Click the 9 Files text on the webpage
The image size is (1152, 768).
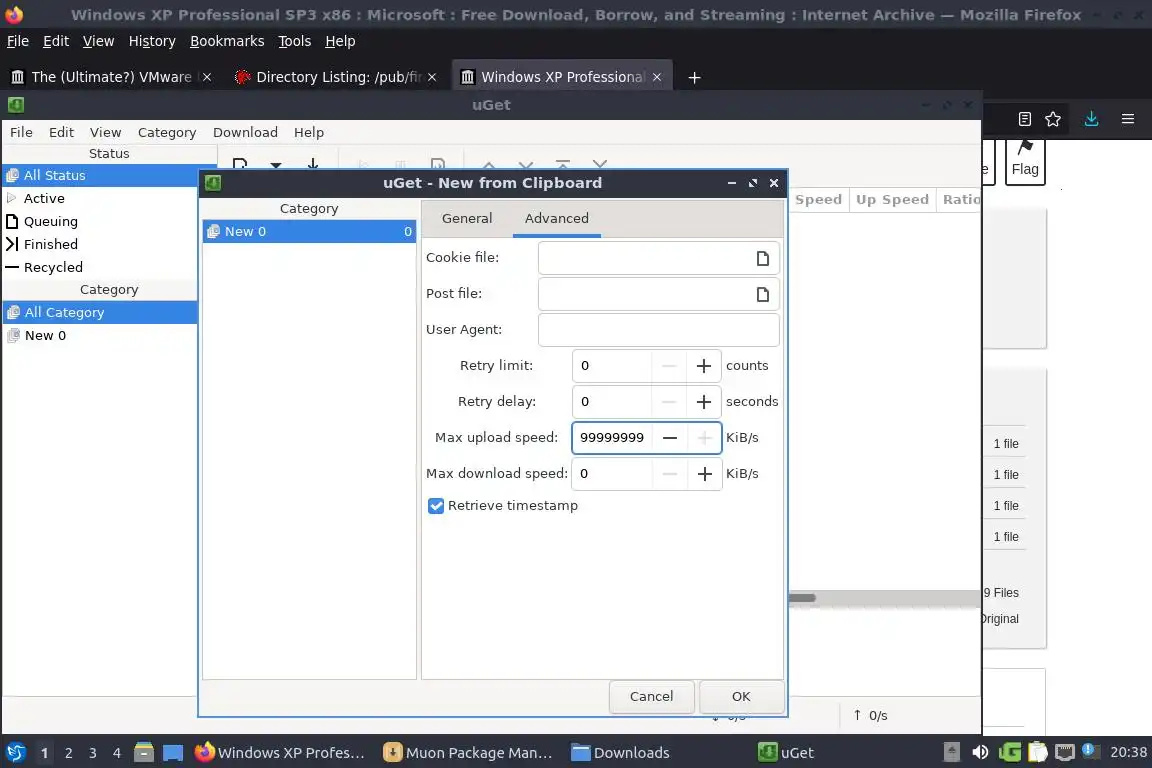pos(1001,592)
